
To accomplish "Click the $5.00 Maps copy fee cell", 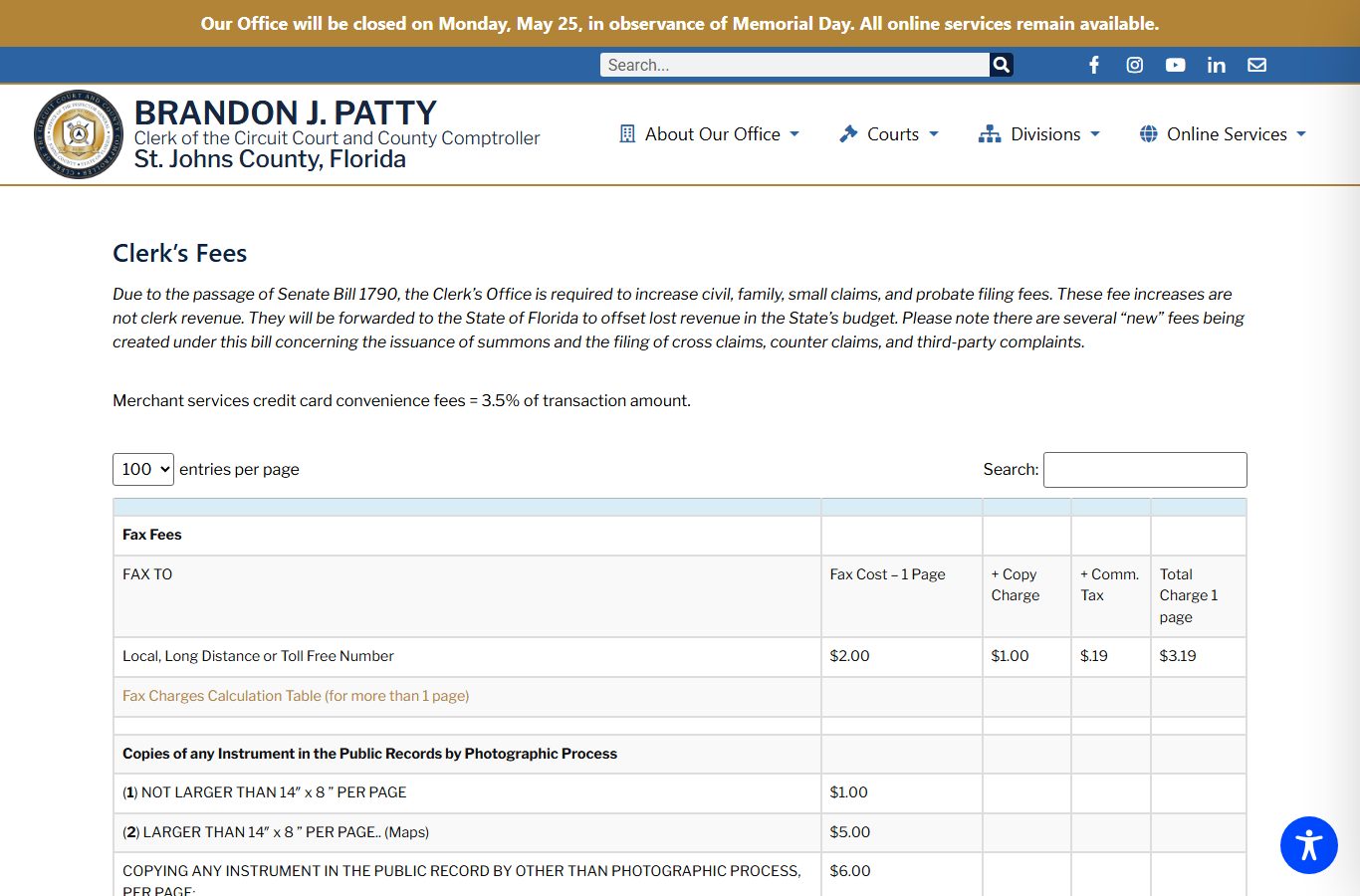I will pyautogui.click(x=901, y=832).
